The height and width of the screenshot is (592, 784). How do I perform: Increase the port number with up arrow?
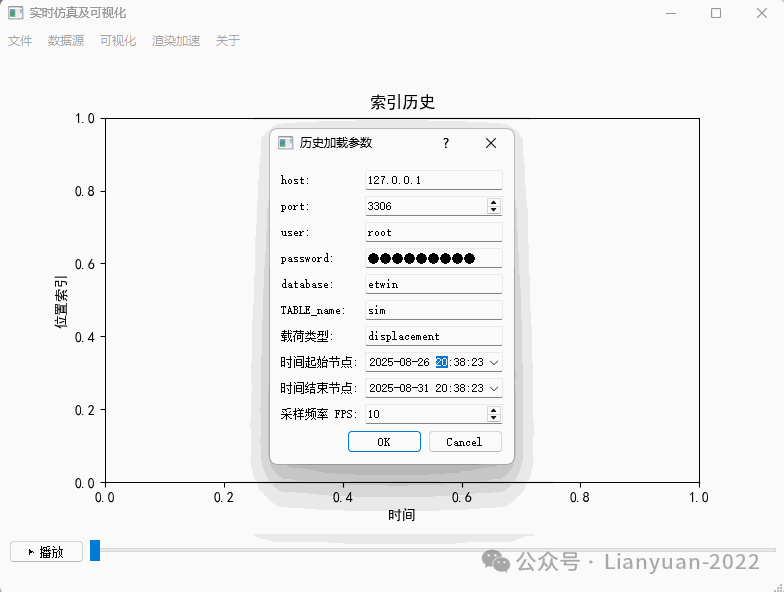tap(493, 202)
